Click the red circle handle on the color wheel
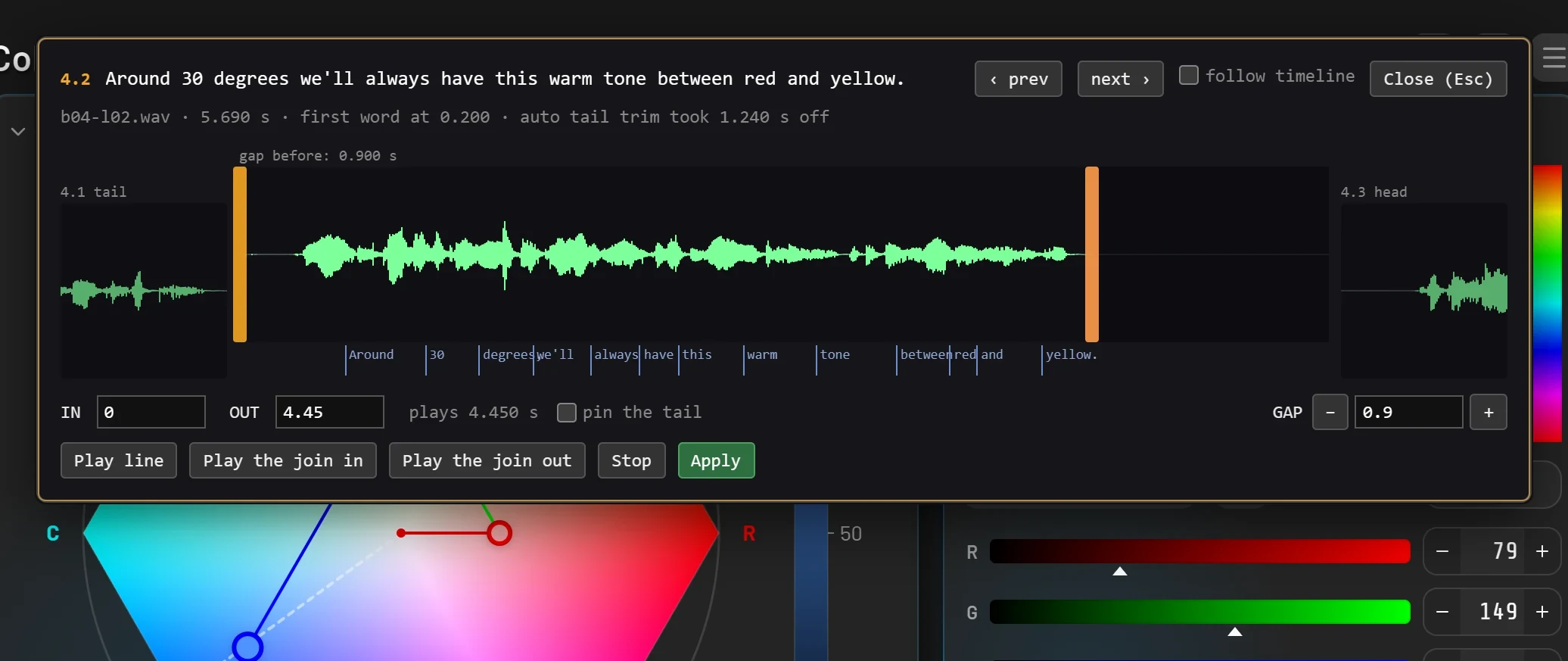Screen dimensions: 1568x661 (499, 533)
